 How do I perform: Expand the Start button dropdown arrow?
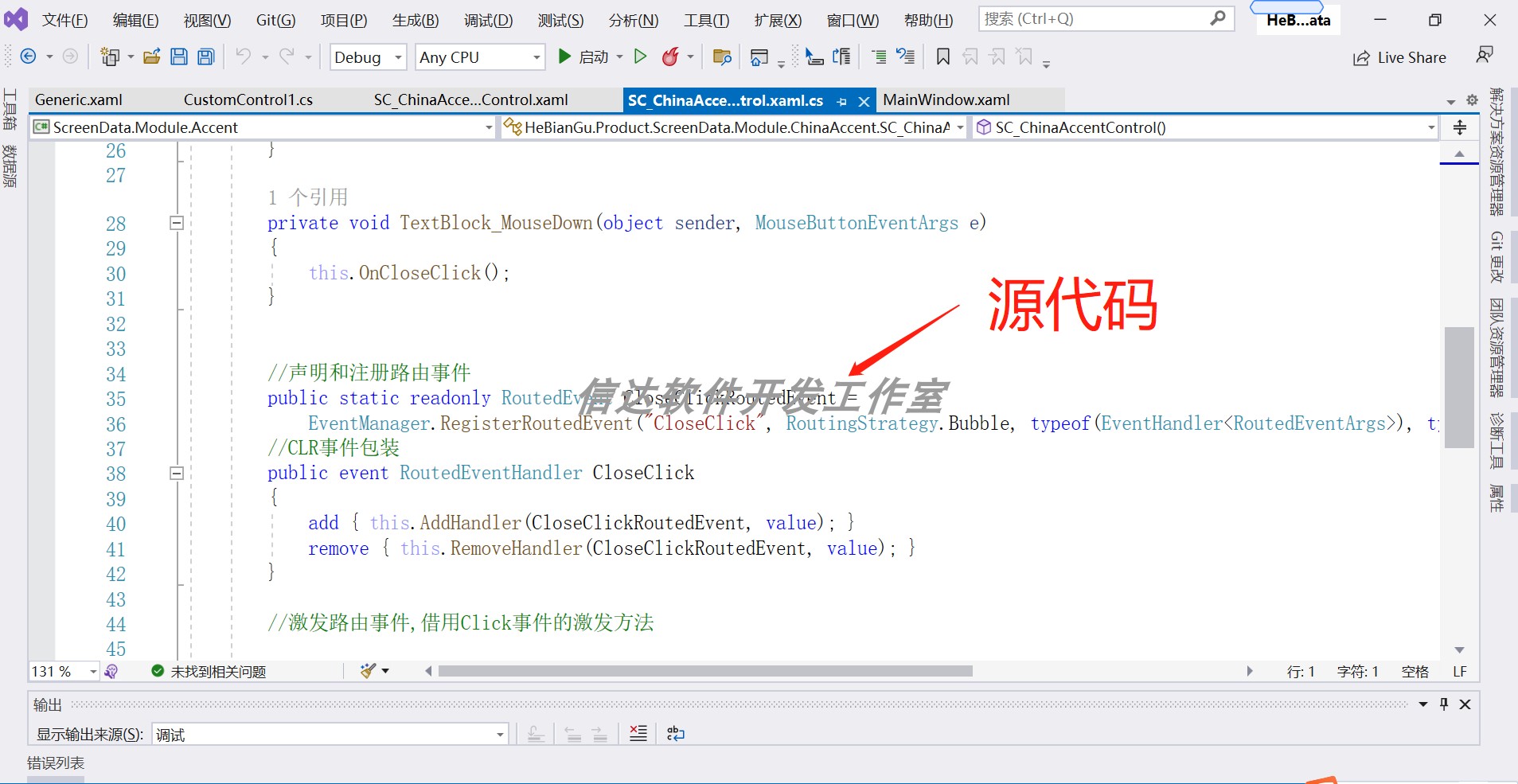(619, 57)
